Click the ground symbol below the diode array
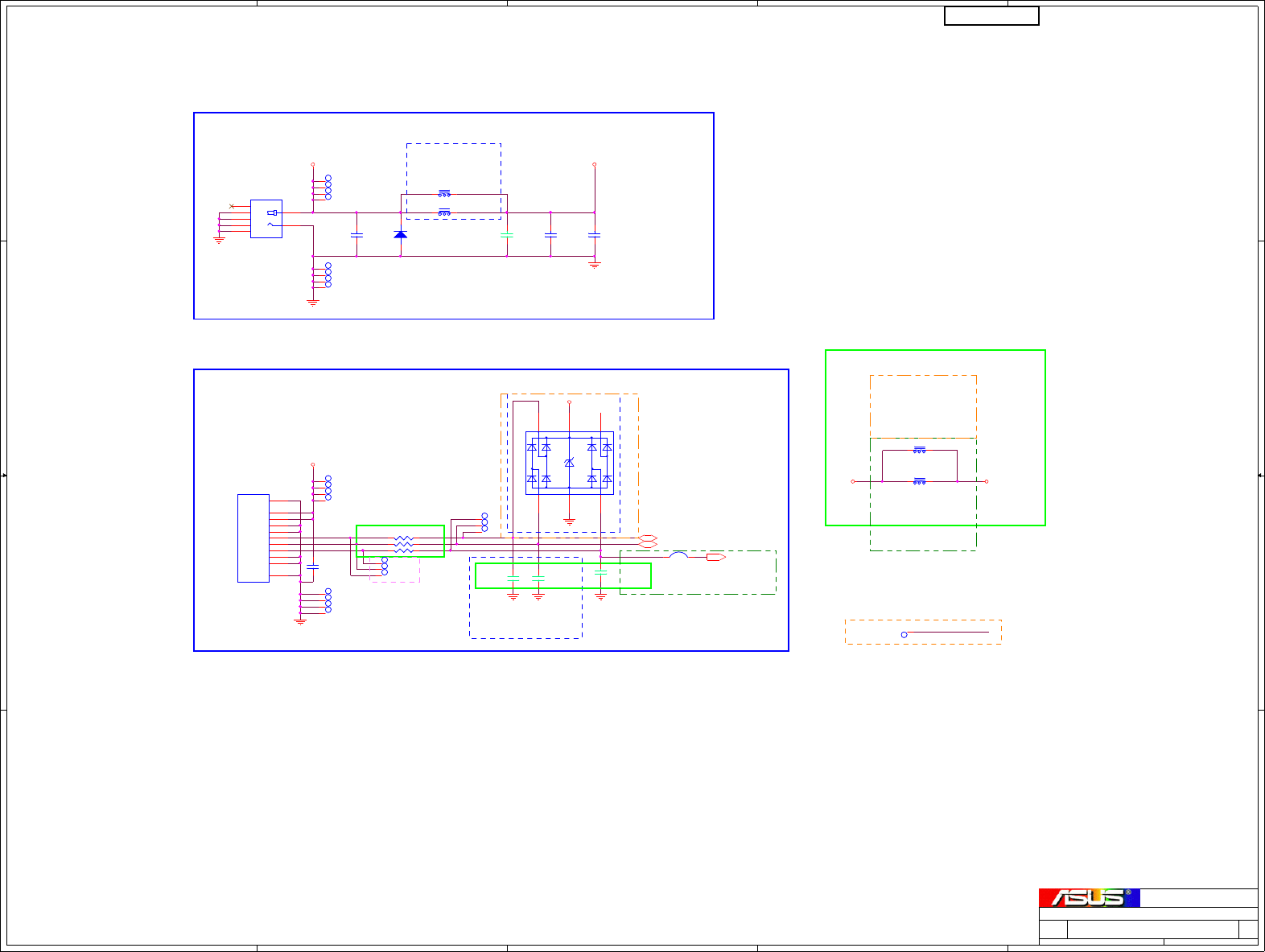 coord(570,522)
